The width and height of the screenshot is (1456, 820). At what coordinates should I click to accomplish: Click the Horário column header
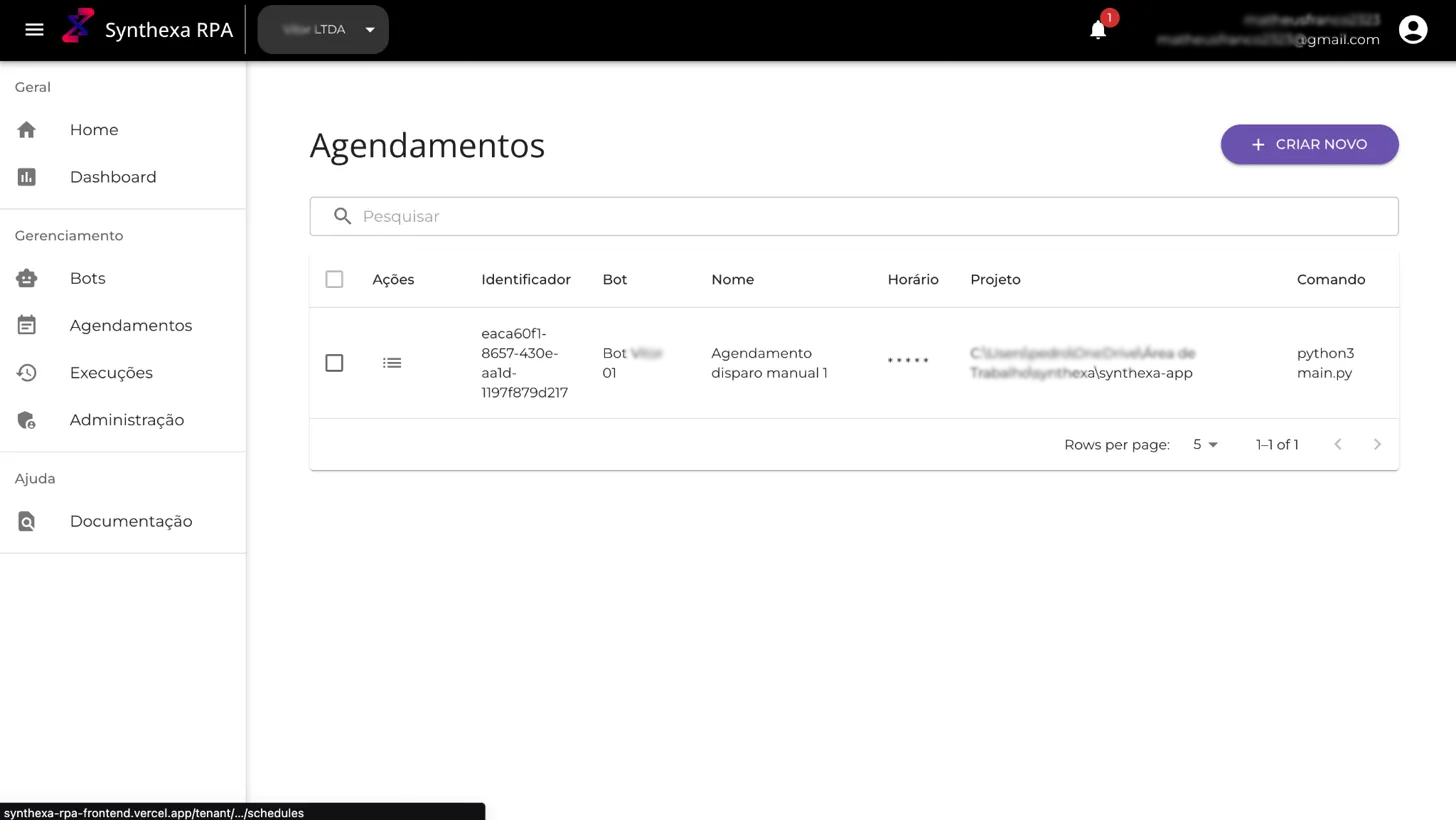(913, 279)
